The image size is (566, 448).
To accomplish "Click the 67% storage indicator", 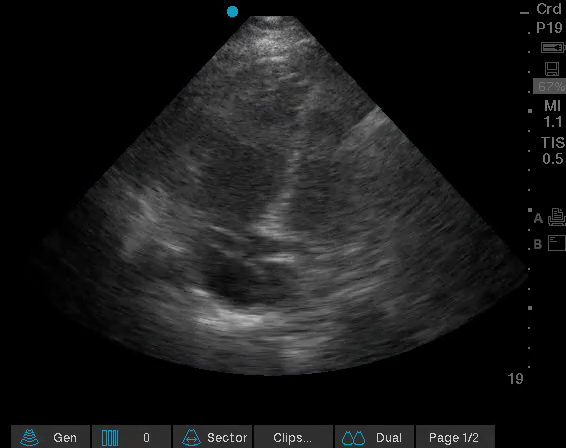I will click(549, 87).
